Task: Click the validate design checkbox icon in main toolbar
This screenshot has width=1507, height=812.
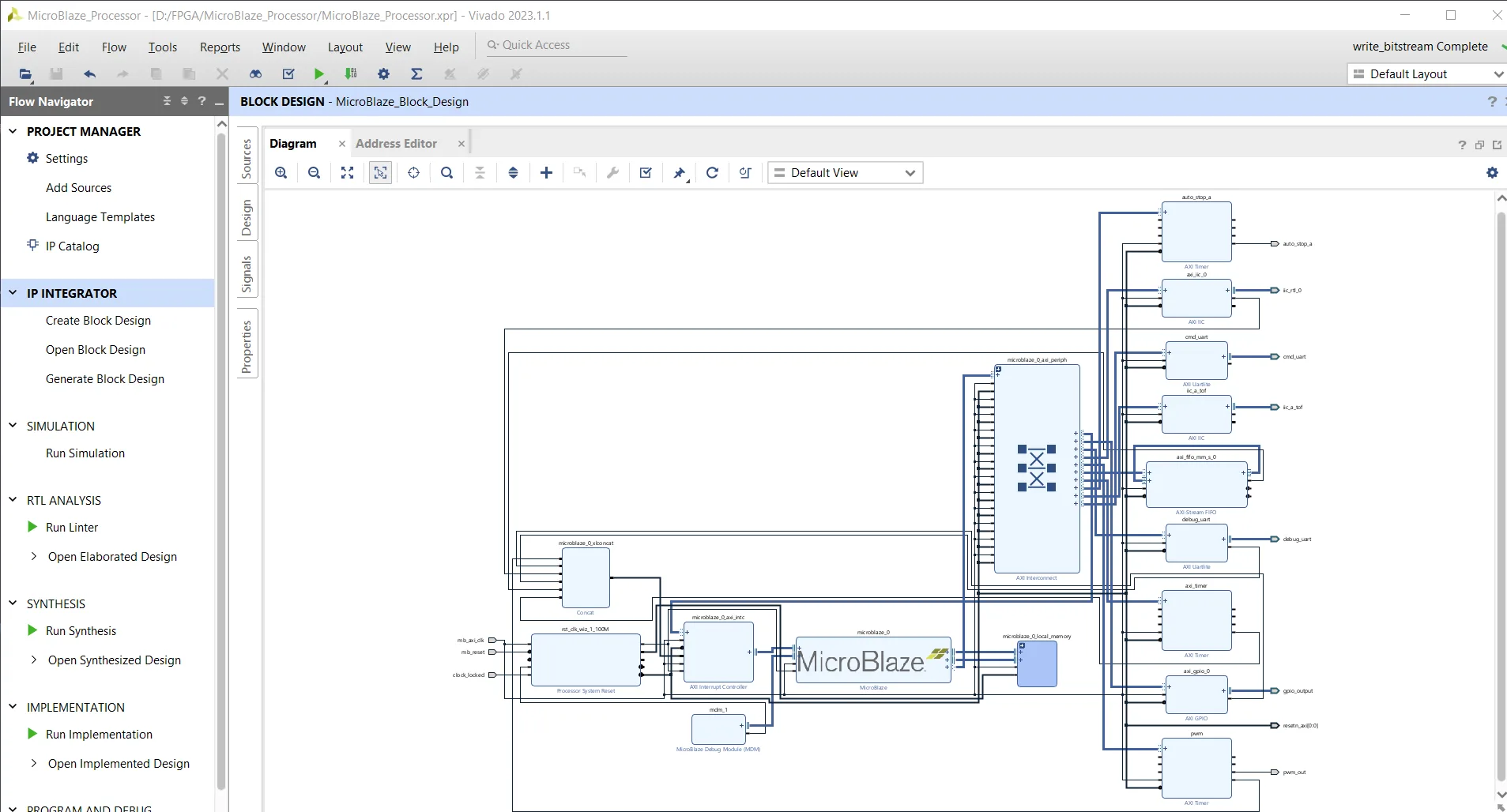Action: click(x=288, y=74)
